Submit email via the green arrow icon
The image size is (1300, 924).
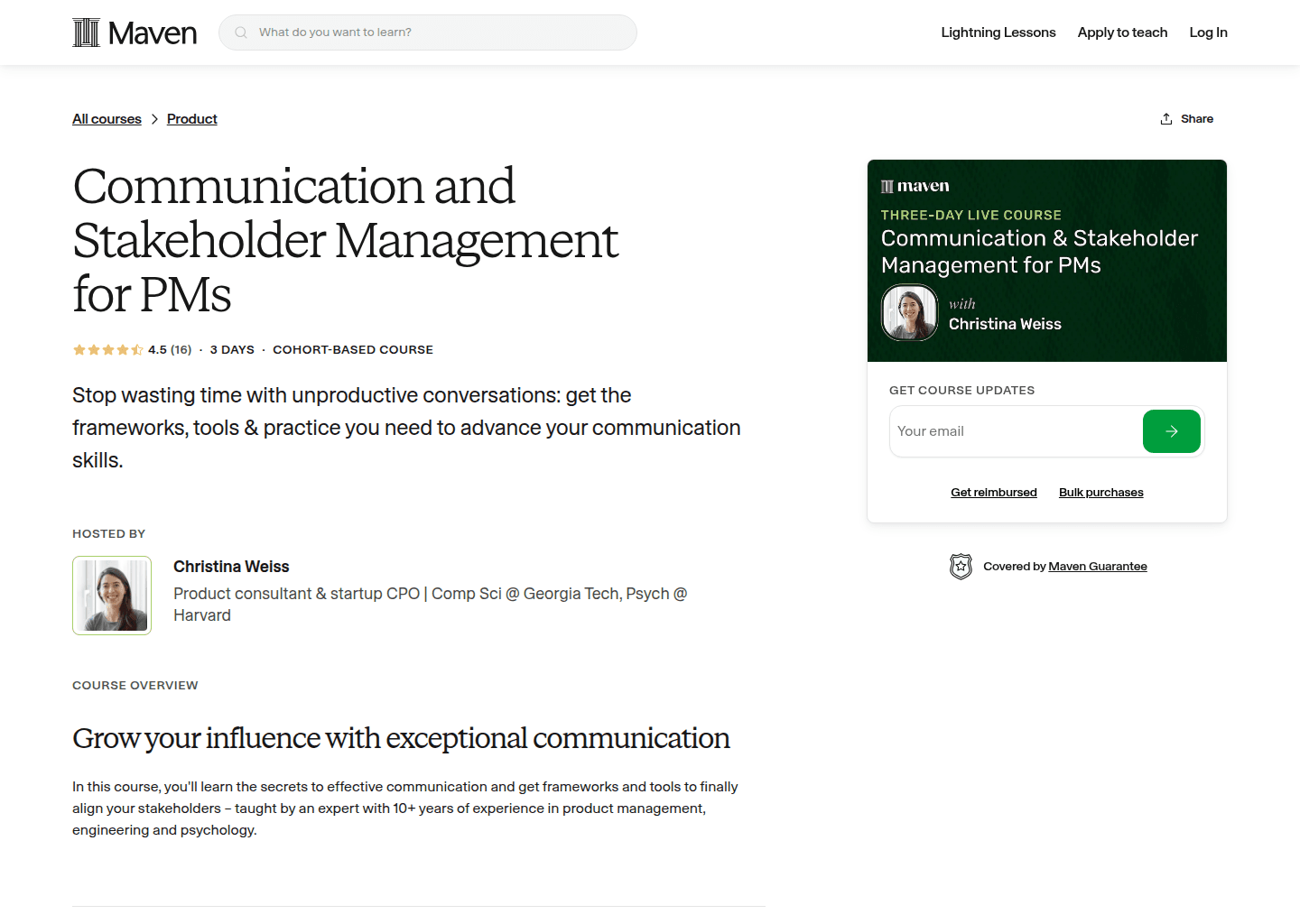(x=1172, y=431)
